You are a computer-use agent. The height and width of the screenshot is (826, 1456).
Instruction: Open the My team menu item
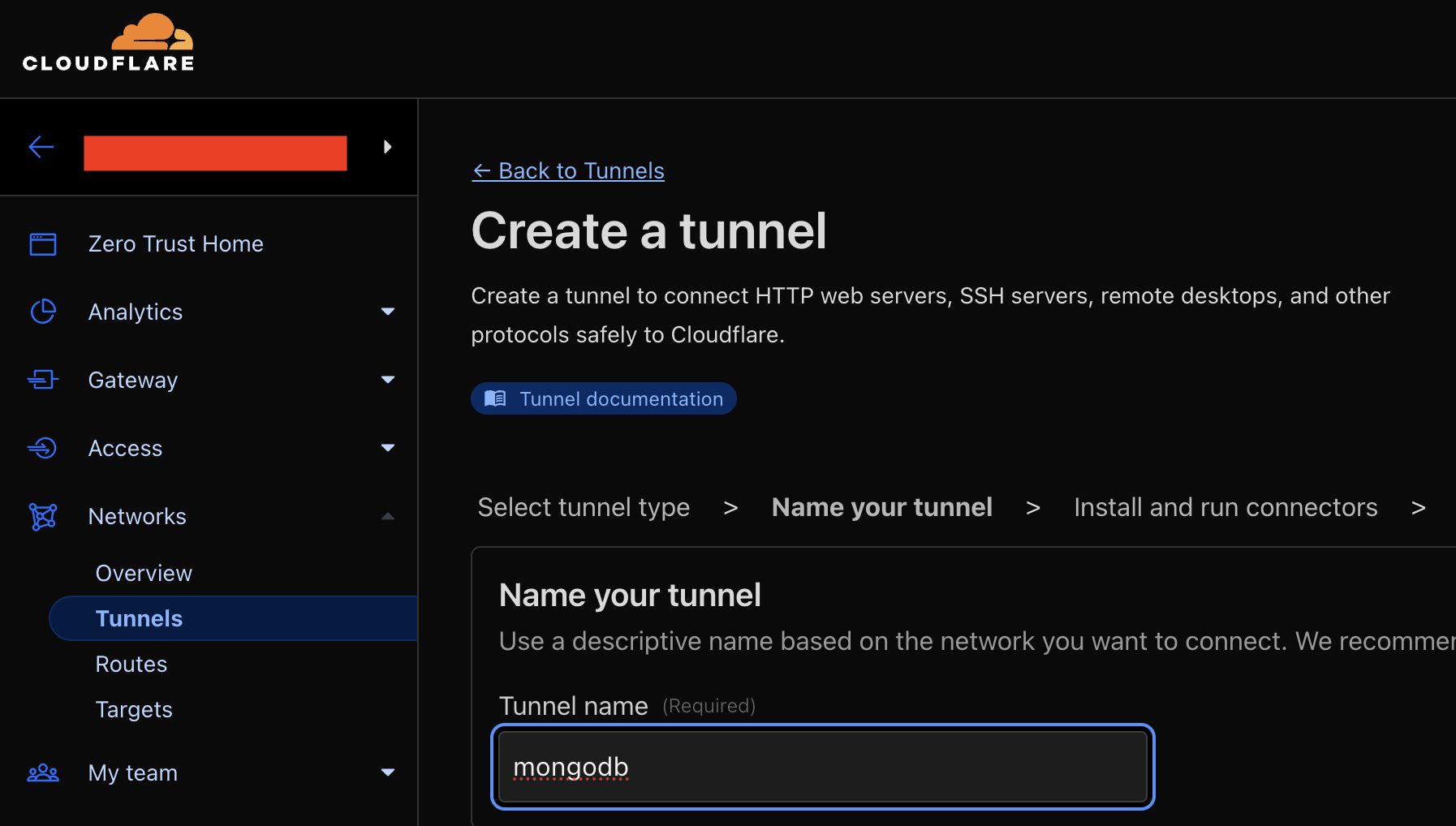point(133,772)
